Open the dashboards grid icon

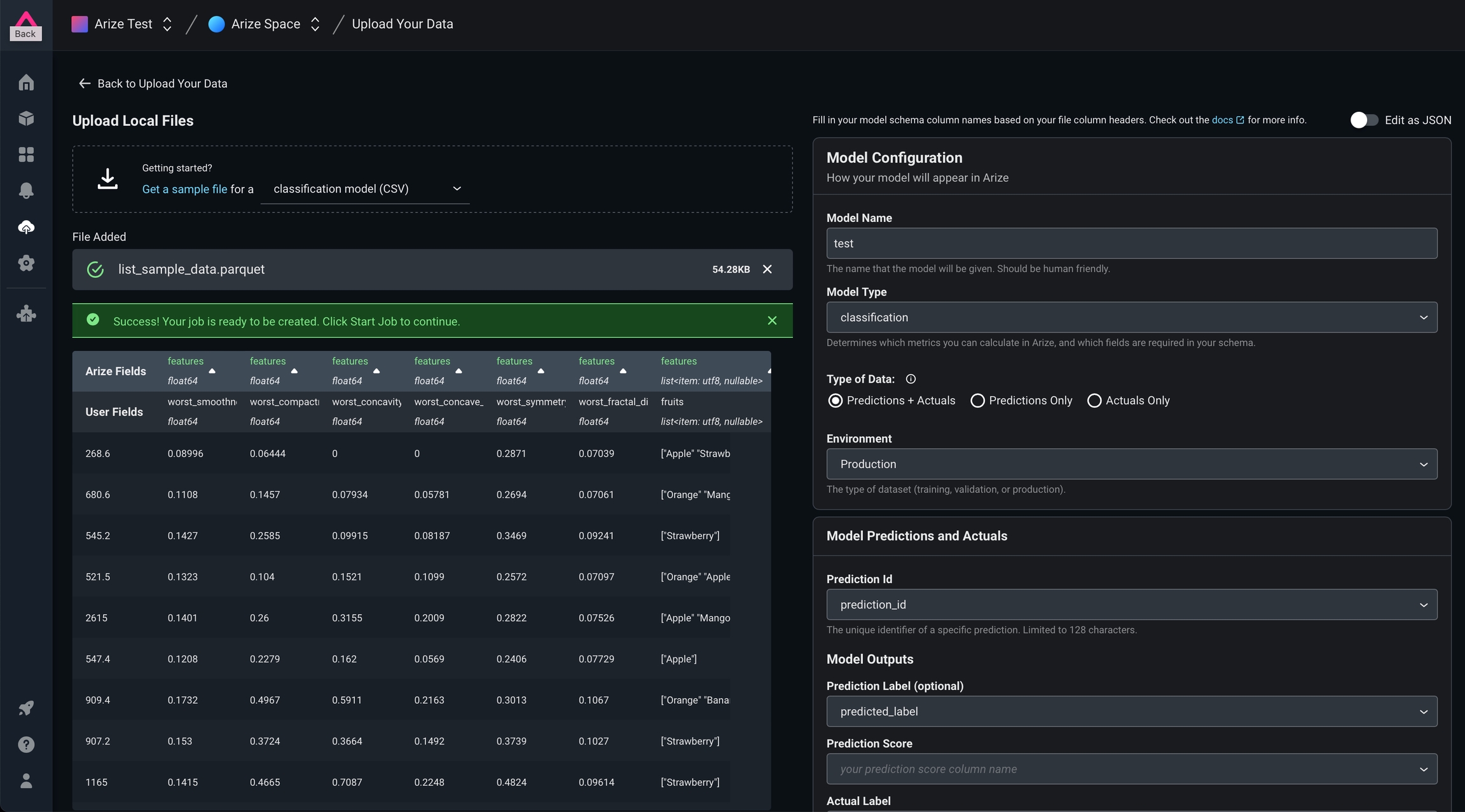tap(26, 155)
